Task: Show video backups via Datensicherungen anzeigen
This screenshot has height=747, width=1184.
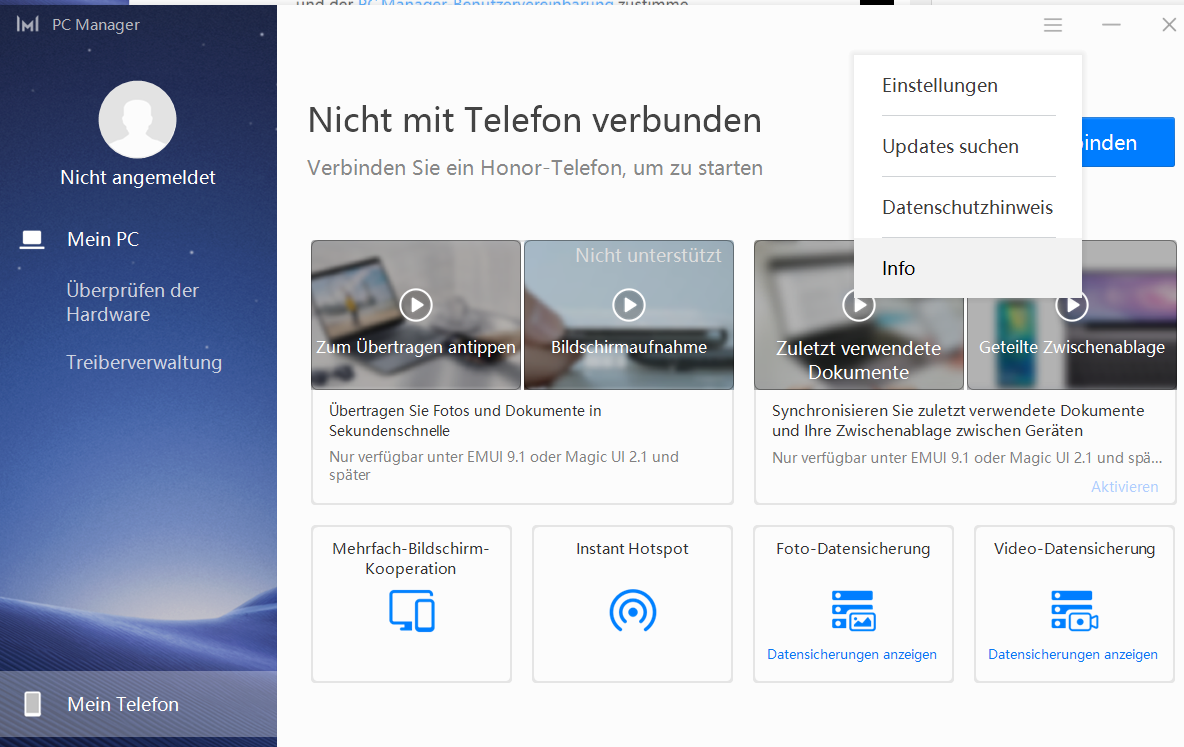Action: pos(1072,654)
